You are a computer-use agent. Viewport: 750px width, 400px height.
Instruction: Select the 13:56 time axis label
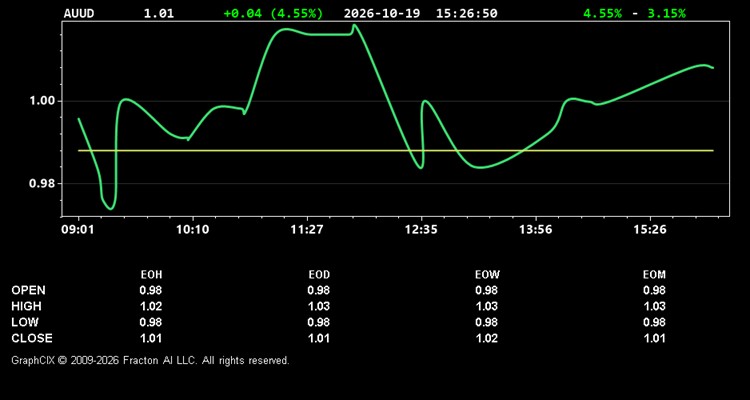coord(536,230)
